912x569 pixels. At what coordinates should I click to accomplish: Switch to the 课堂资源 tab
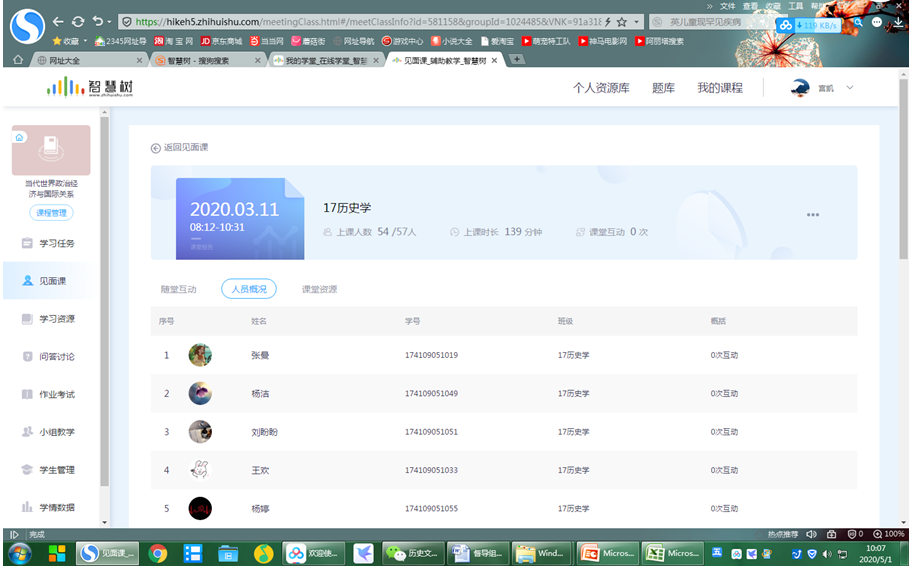(319, 289)
